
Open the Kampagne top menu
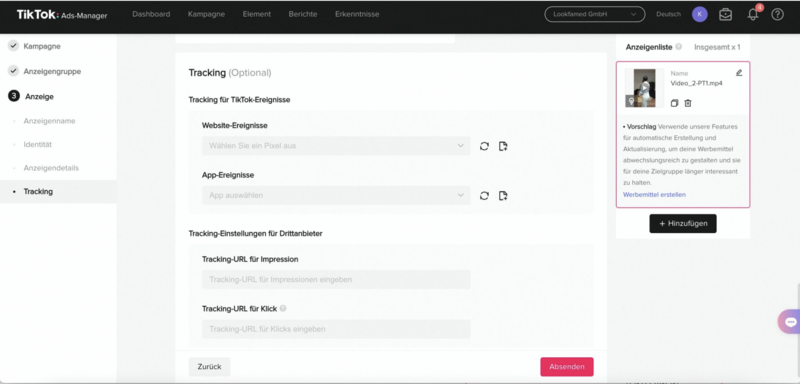206,14
